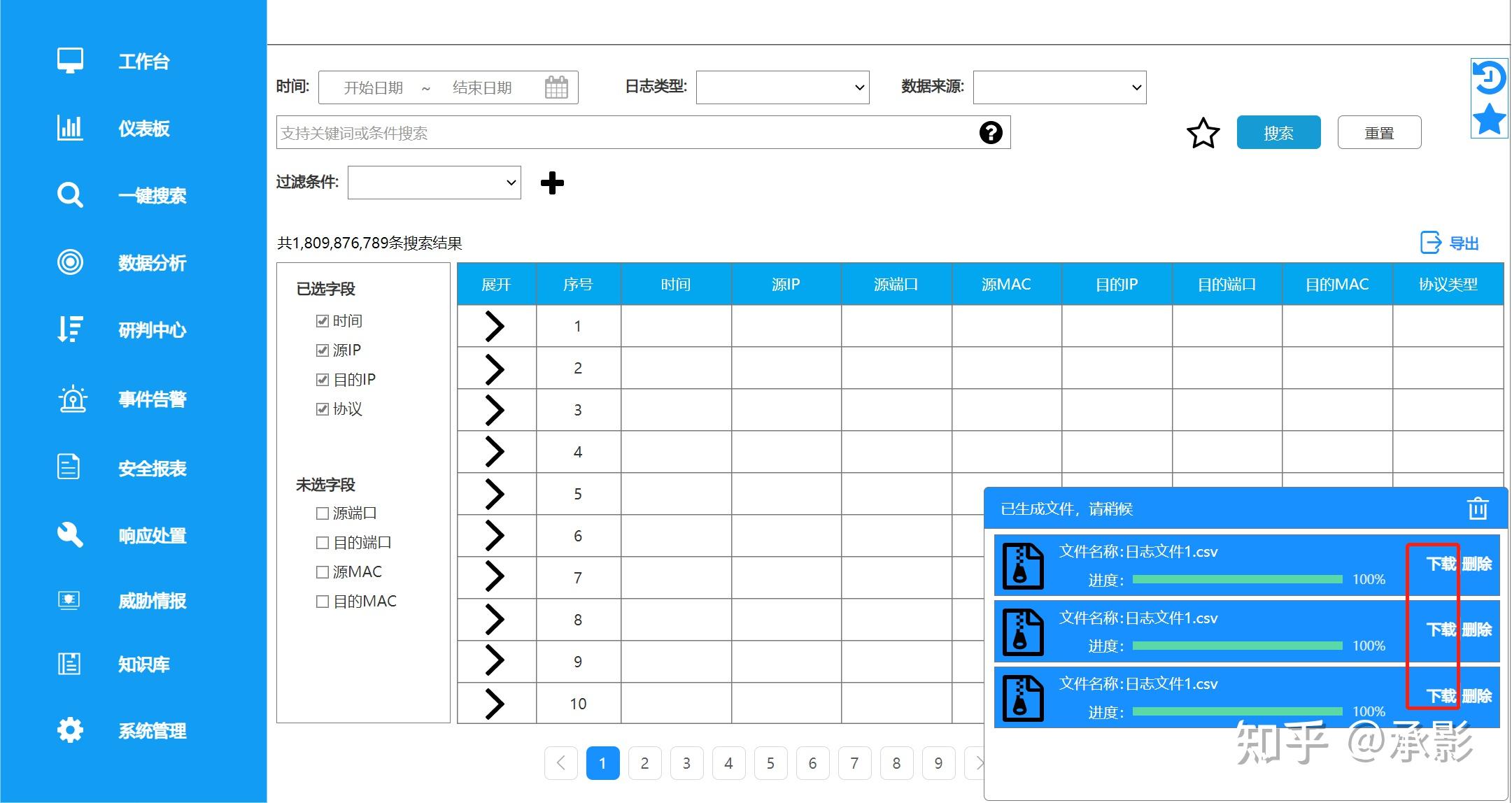
Task: Click the zip file icon of second export
Action: coord(1023,632)
